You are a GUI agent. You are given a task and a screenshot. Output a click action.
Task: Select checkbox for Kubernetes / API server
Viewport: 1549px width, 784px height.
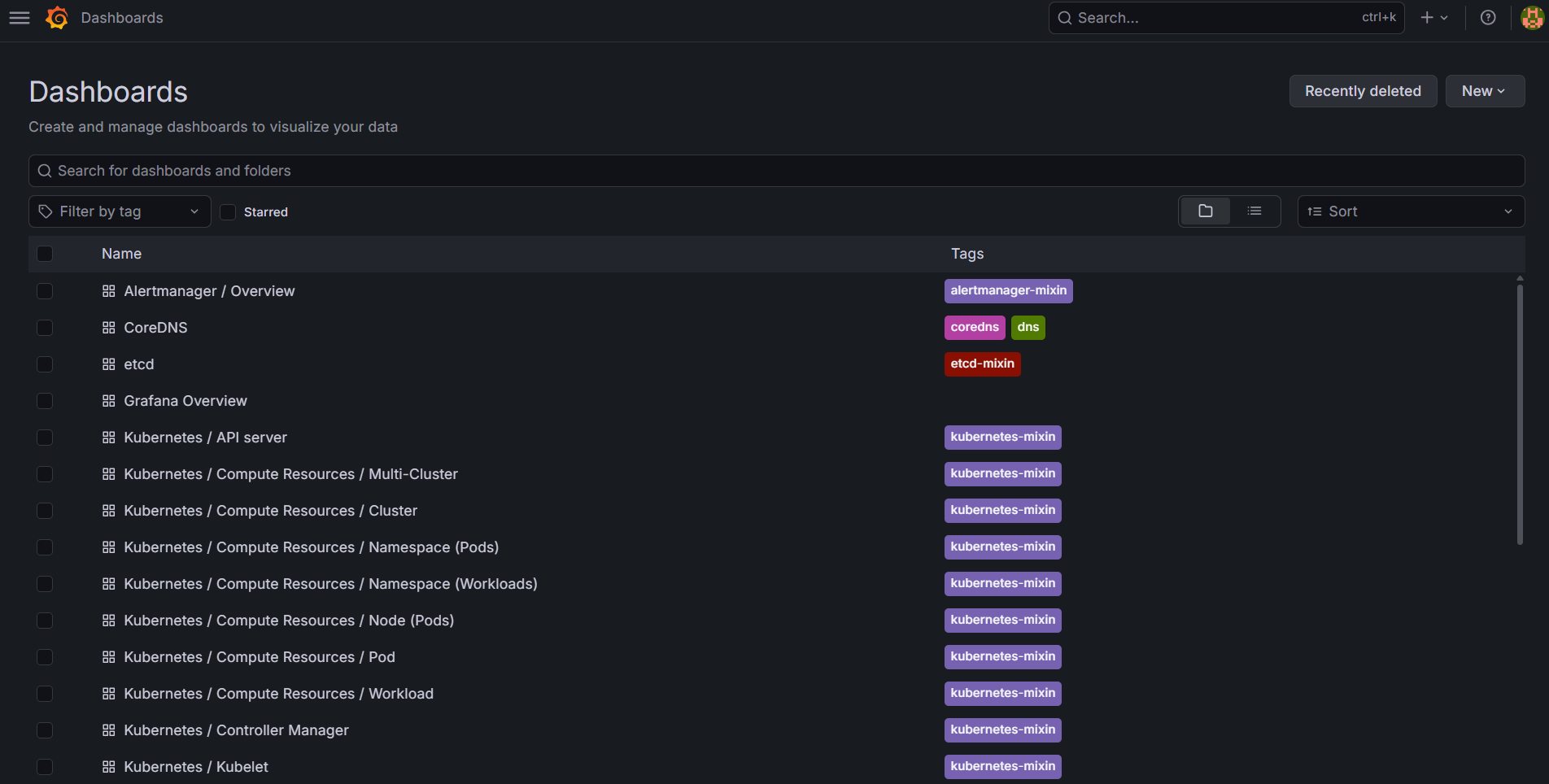(45, 438)
